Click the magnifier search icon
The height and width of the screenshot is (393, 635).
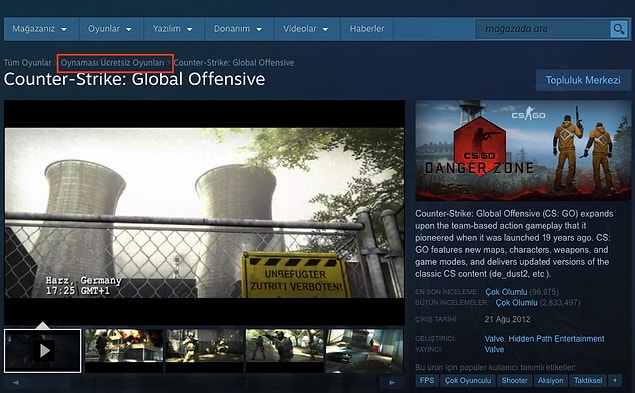click(618, 29)
